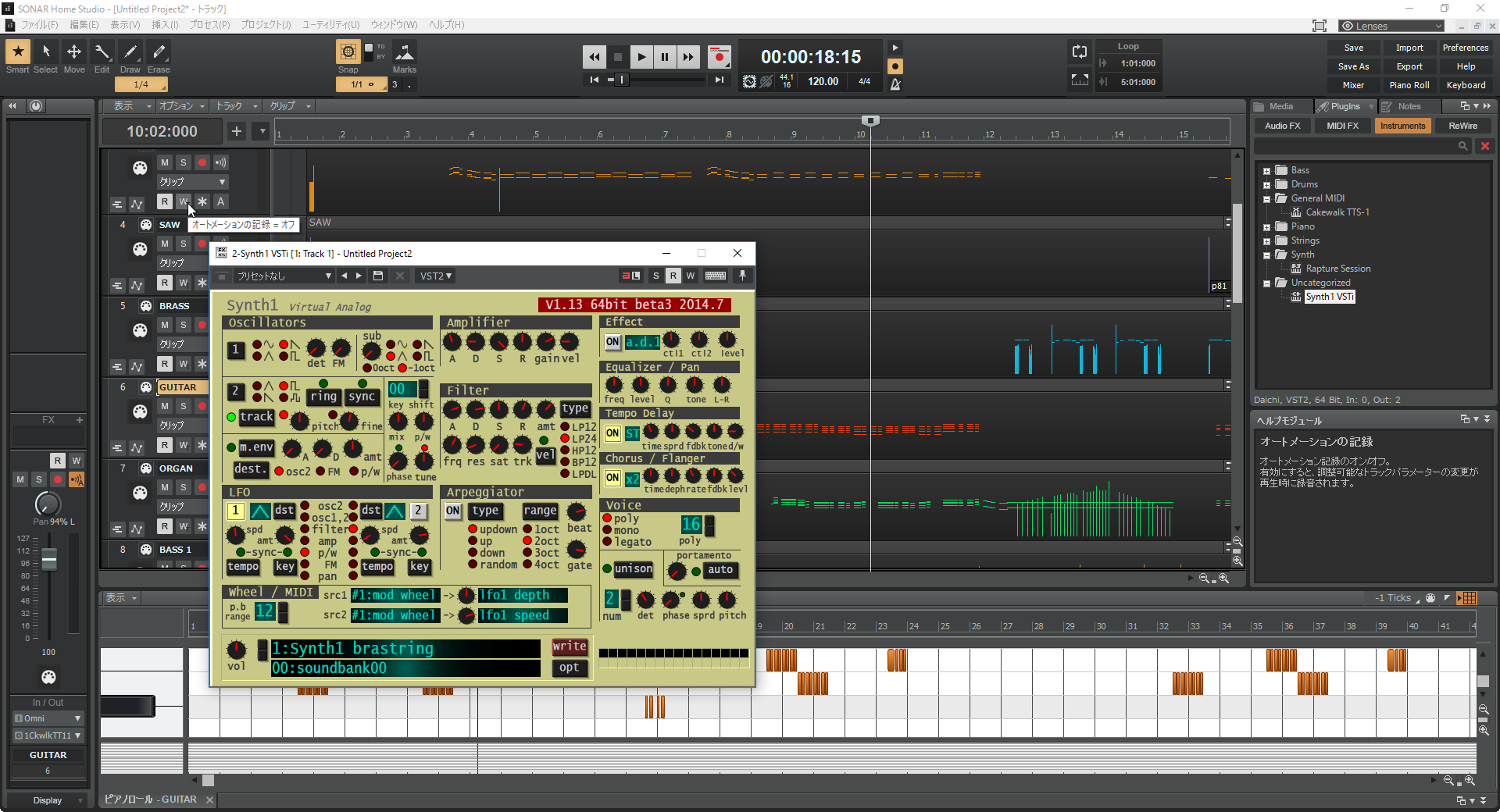Click the opt button in Synth1
Viewport: 1500px width, 812px height.
coord(570,668)
